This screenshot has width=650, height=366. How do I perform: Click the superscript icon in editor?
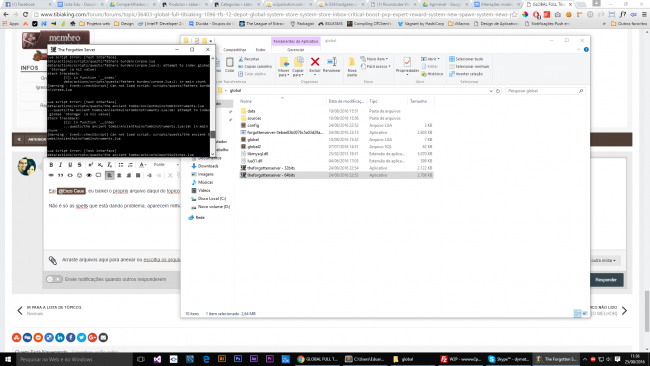pos(90,165)
